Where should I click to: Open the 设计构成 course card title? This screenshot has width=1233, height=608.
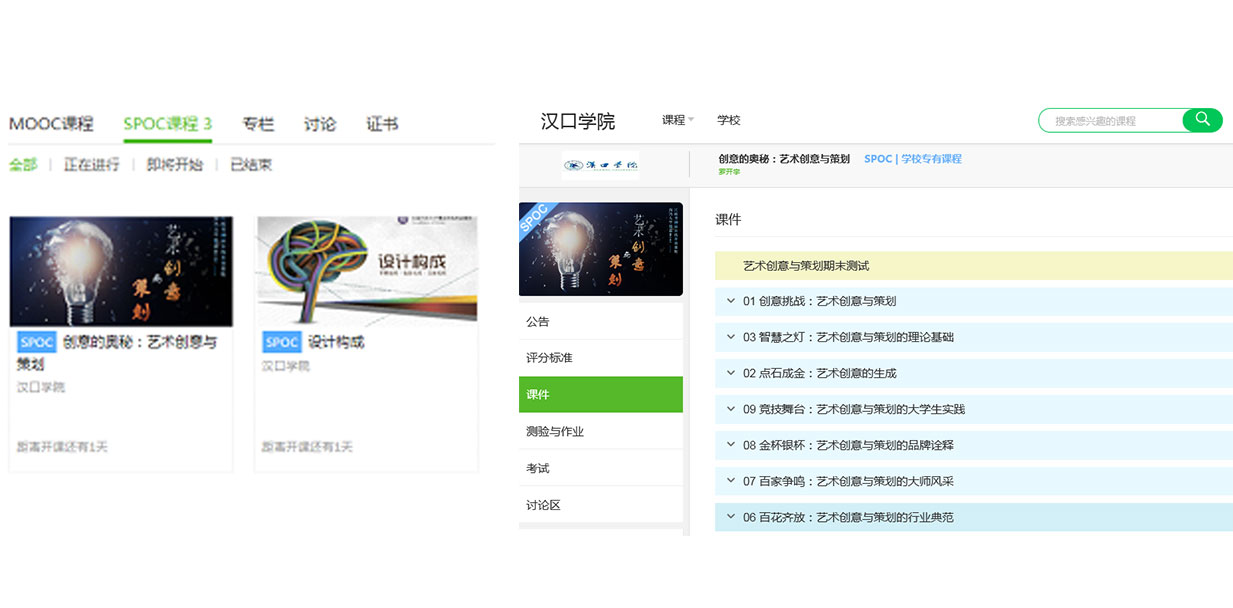click(x=335, y=342)
